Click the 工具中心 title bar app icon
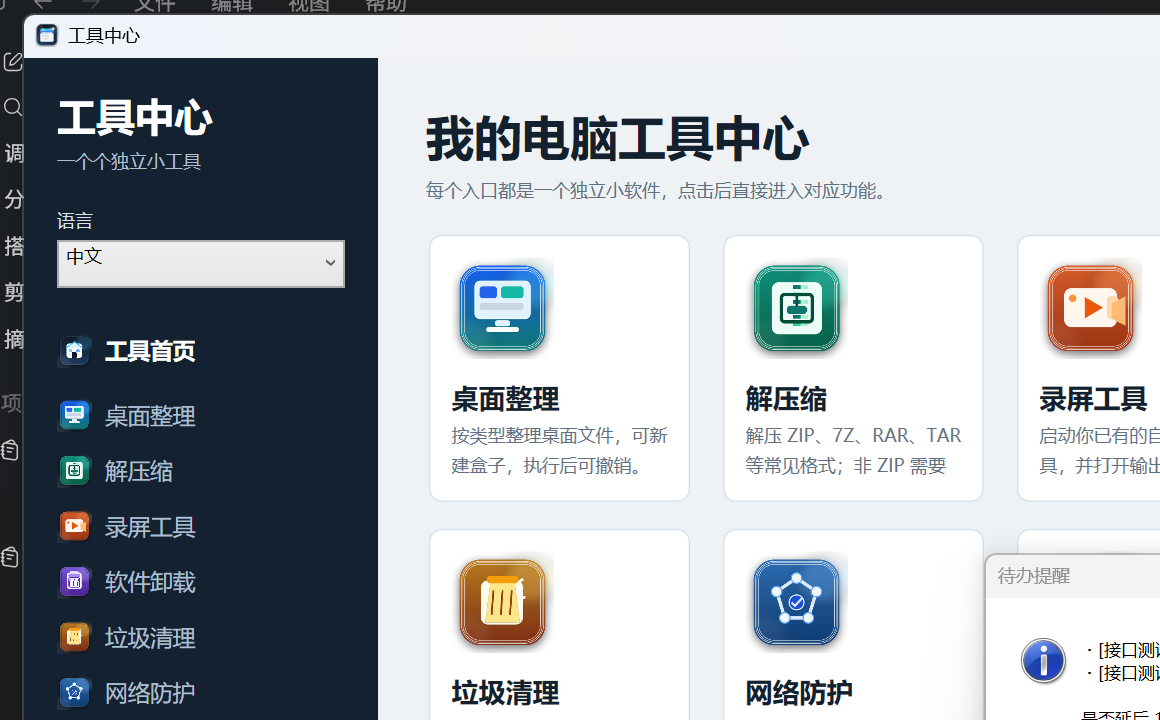 47,35
